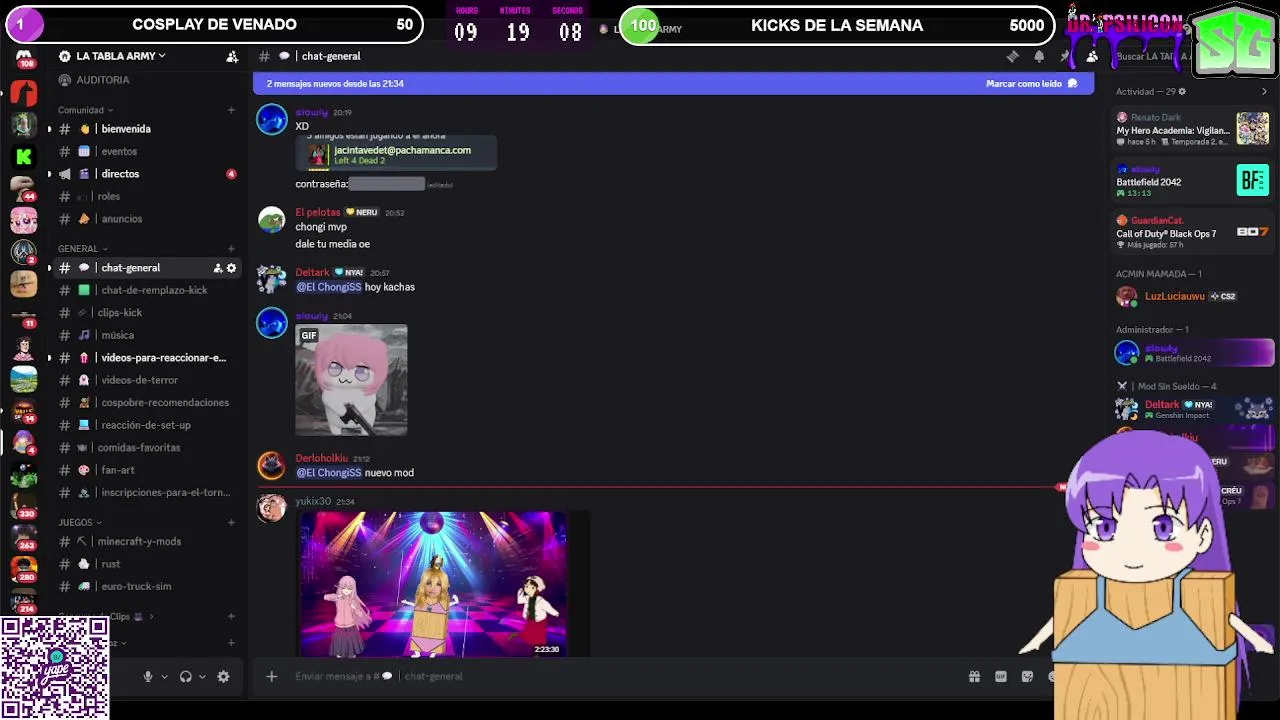Play yukix30's disco dance video
The height and width of the screenshot is (720, 1280).
pos(433,584)
